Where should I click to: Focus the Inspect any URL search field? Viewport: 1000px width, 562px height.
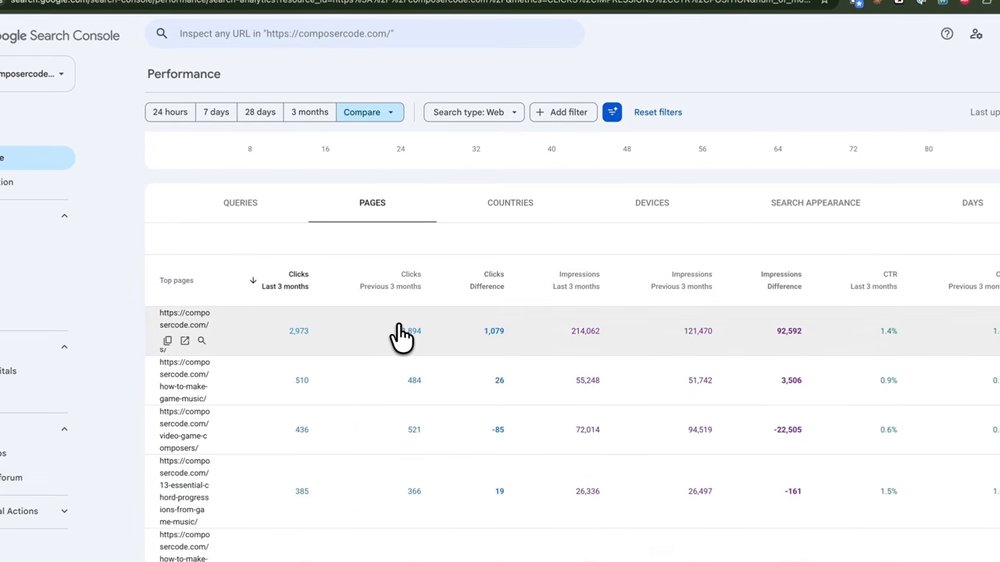365,33
